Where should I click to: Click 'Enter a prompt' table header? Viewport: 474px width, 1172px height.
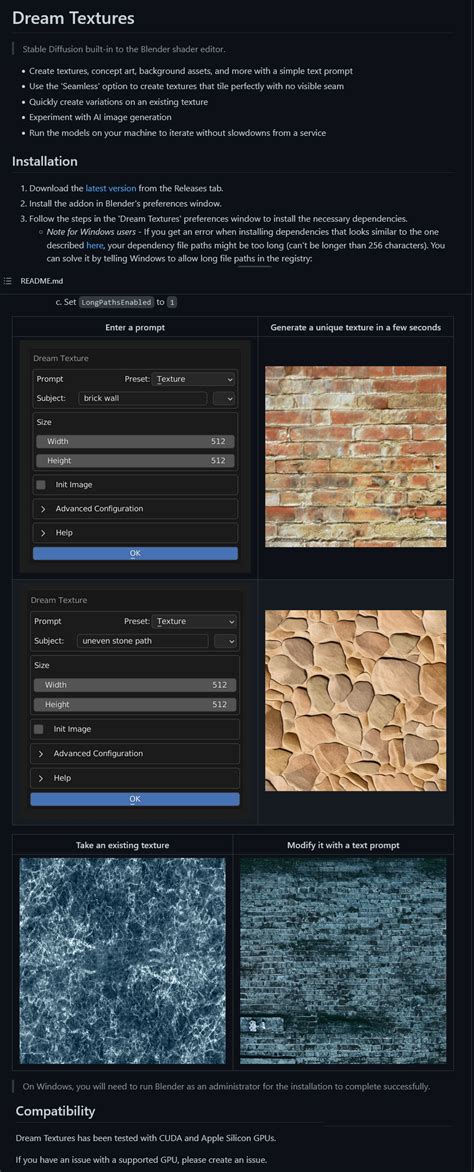pos(135,327)
